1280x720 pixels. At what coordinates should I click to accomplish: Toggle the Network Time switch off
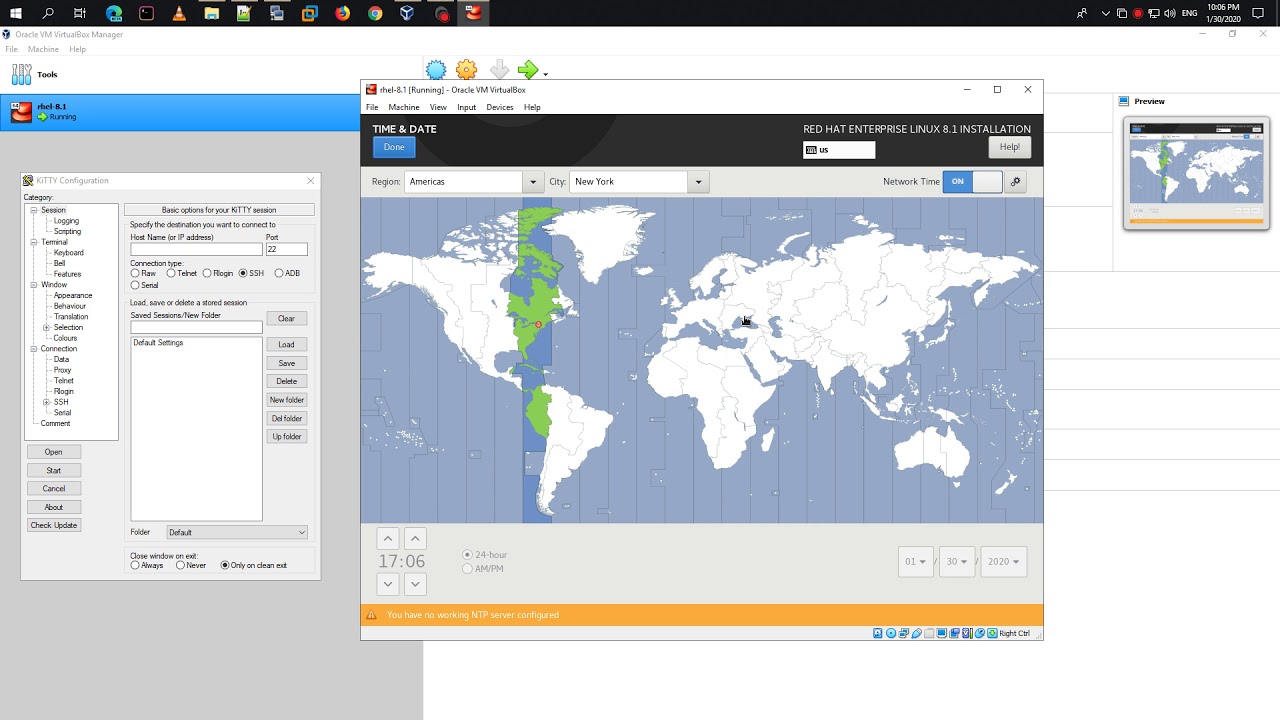pos(972,181)
